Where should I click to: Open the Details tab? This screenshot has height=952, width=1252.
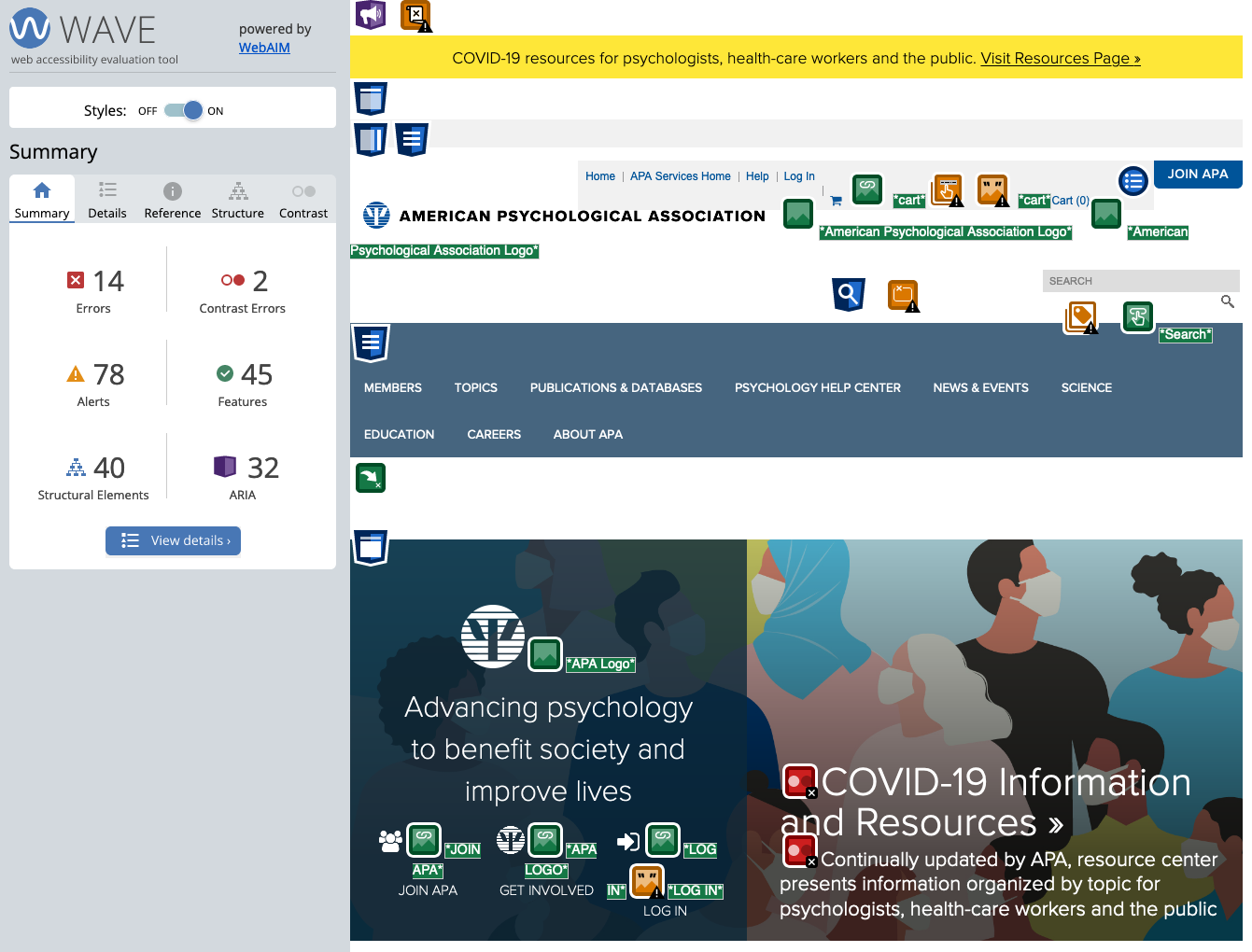click(x=107, y=201)
